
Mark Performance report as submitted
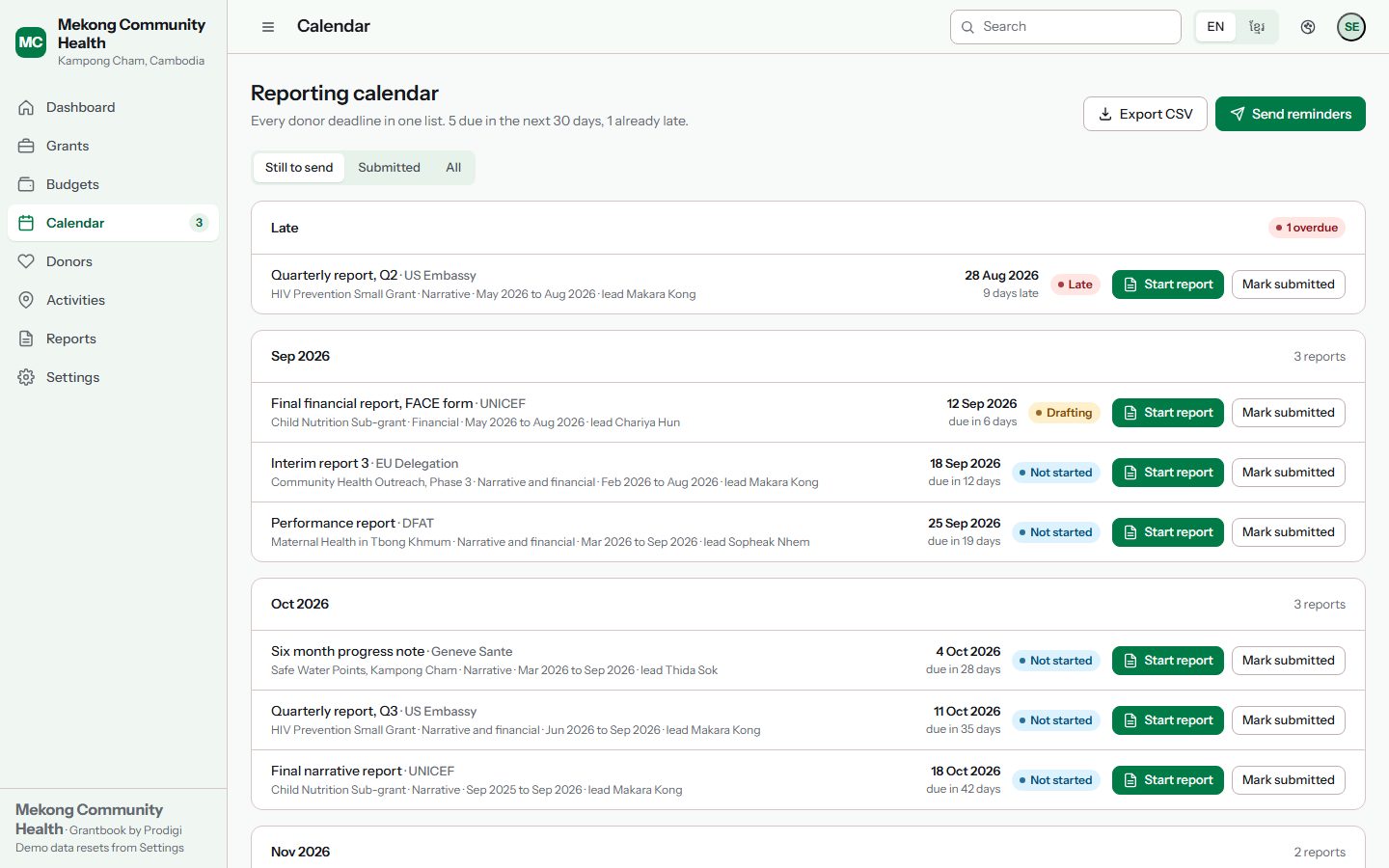(1289, 532)
